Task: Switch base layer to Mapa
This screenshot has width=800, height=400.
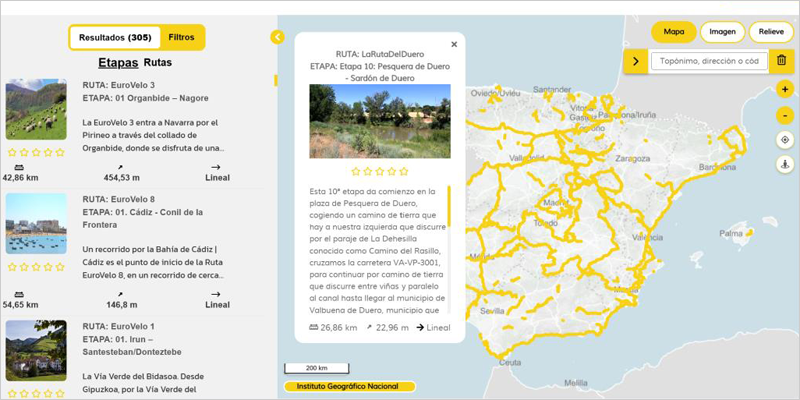Action: 674,32
